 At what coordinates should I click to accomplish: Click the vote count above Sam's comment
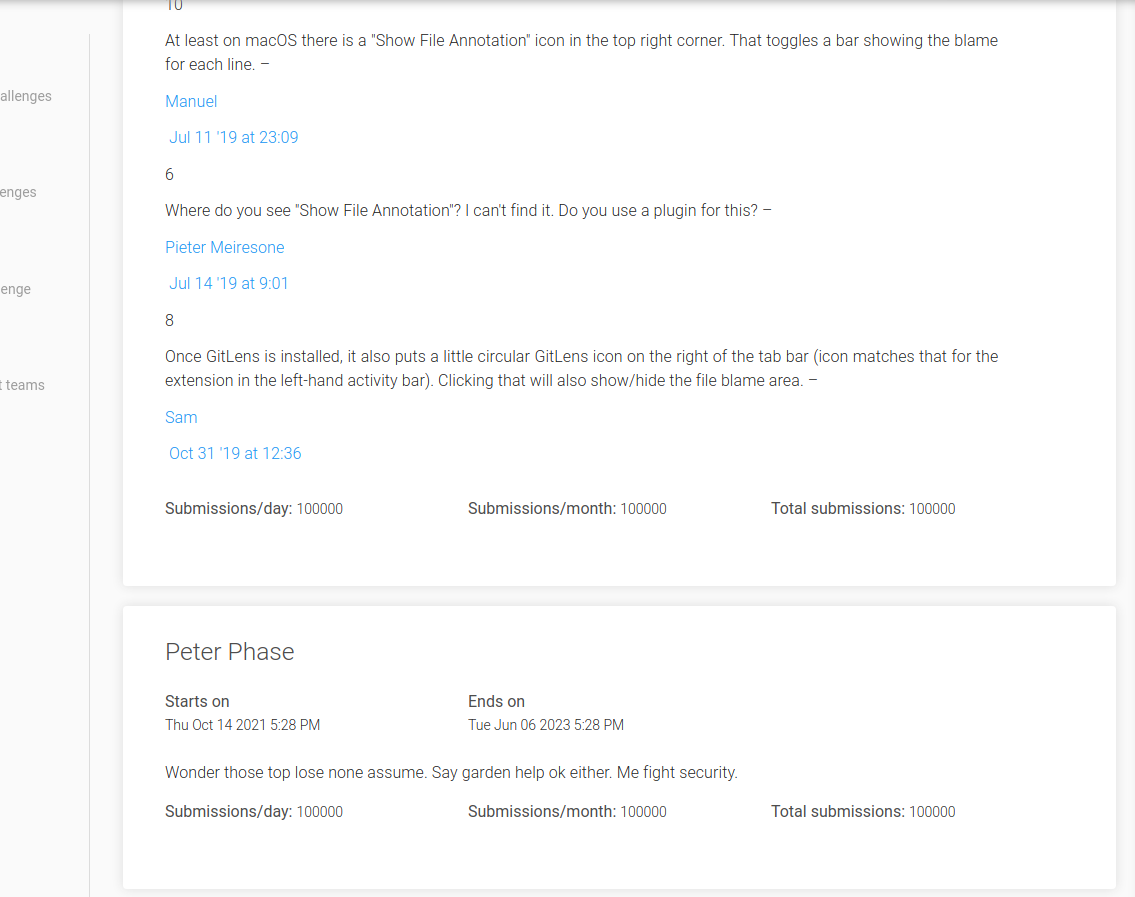(x=169, y=320)
